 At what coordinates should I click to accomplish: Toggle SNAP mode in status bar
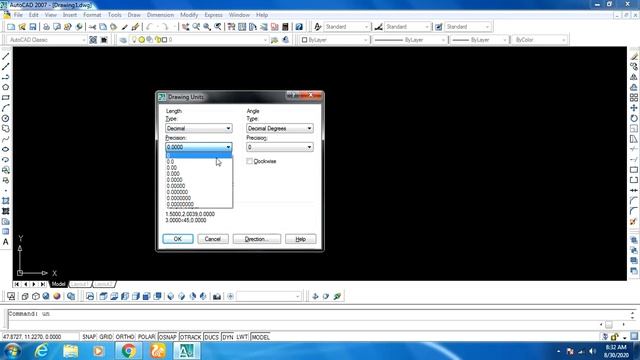(89, 337)
